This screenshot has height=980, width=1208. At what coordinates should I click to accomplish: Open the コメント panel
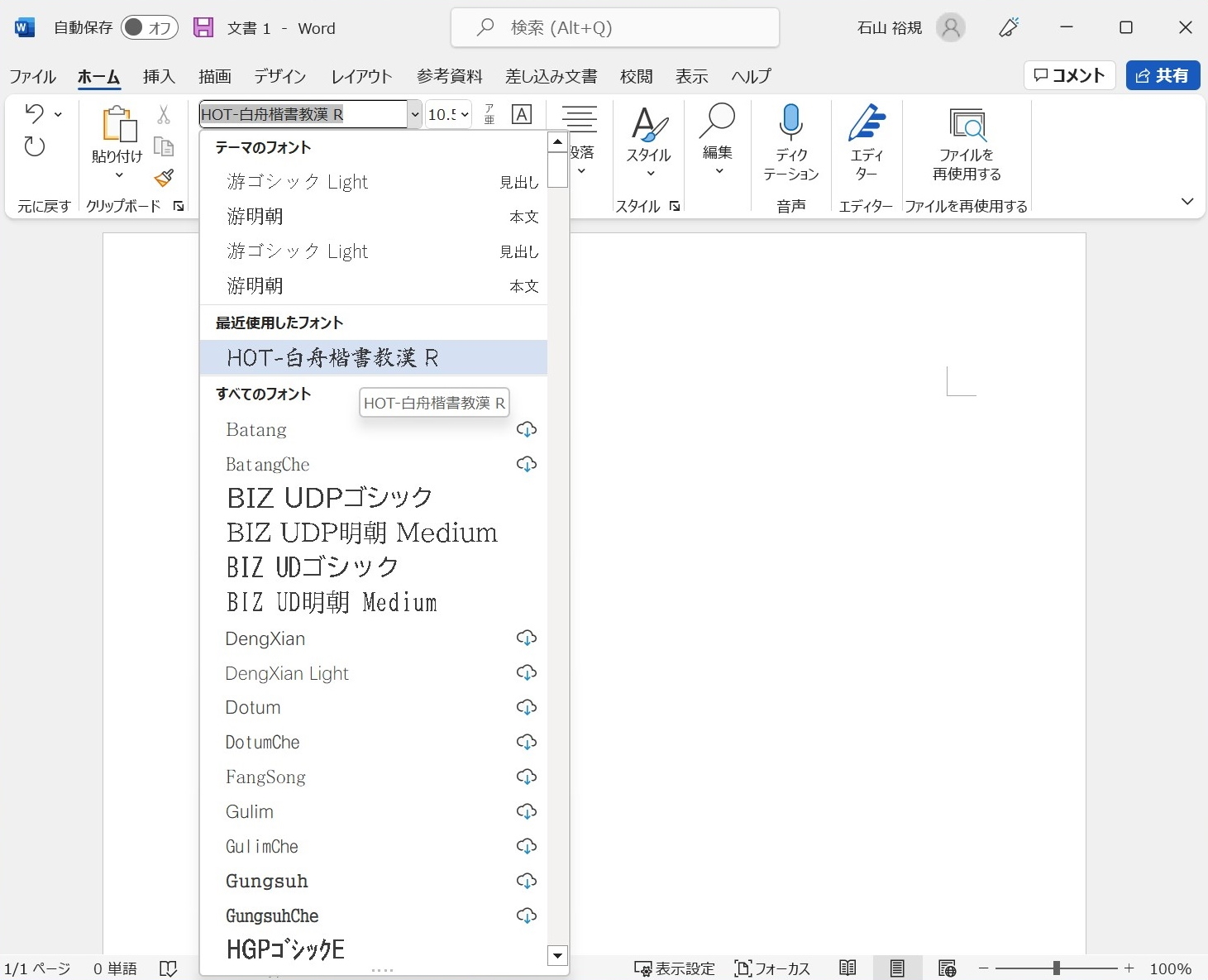[x=1069, y=75]
